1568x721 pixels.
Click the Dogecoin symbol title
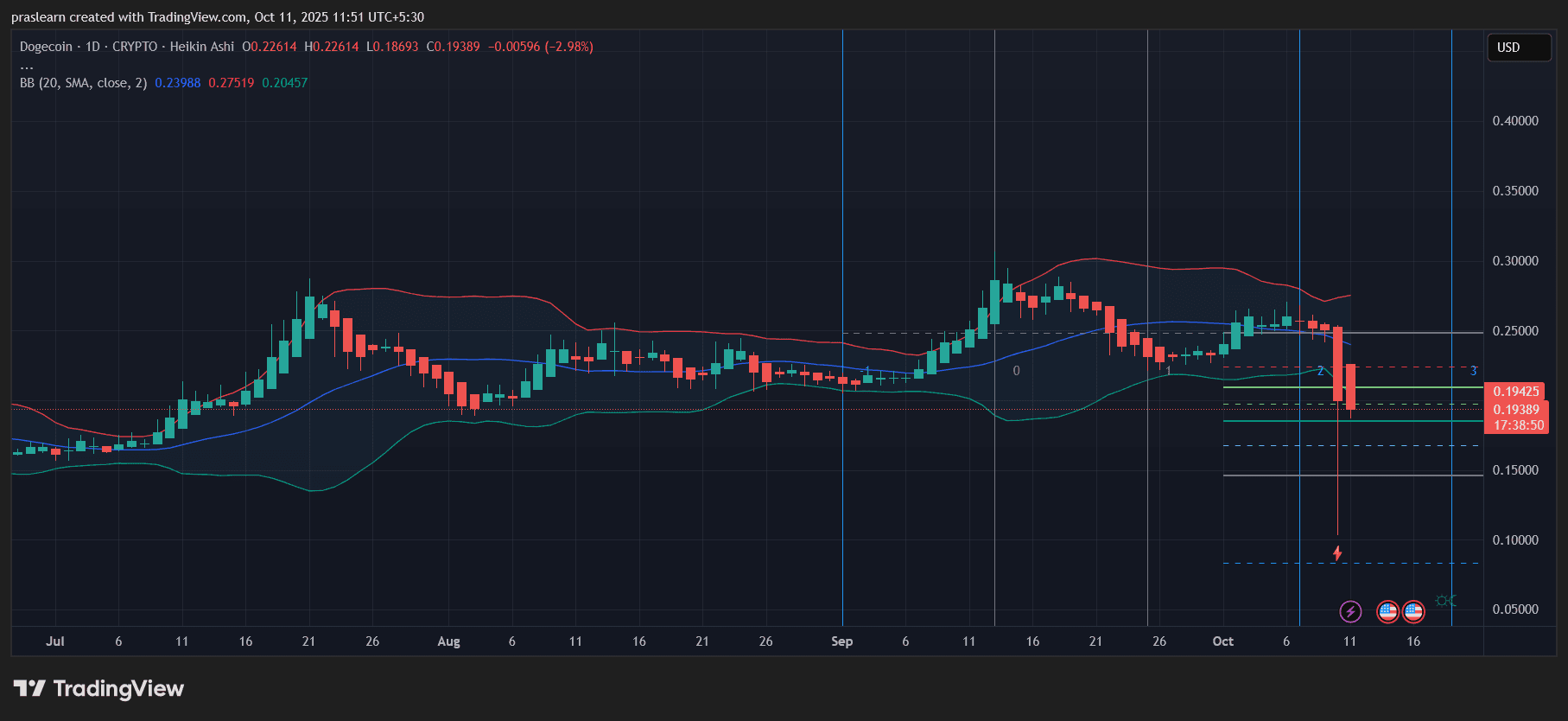click(x=46, y=47)
